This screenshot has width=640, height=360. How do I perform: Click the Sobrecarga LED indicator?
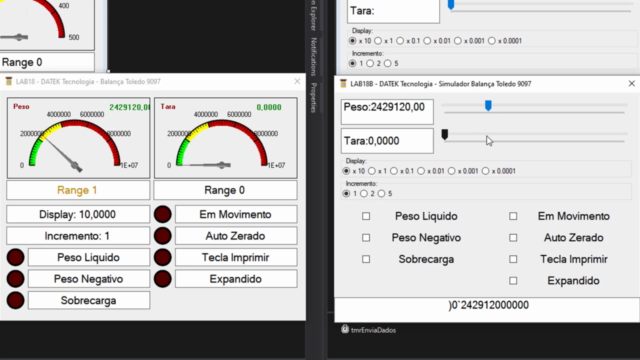click(x=16, y=301)
